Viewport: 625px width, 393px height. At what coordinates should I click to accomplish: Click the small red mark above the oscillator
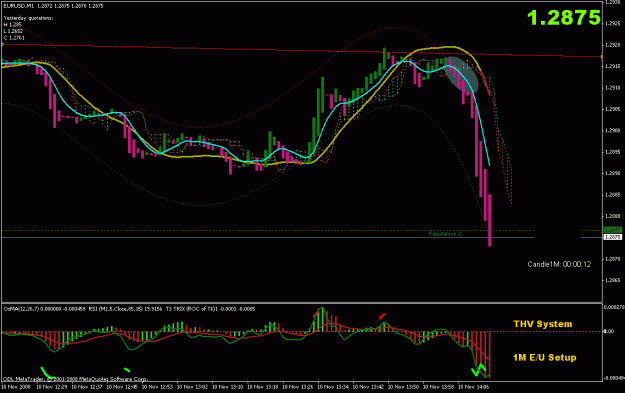[x=382, y=316]
